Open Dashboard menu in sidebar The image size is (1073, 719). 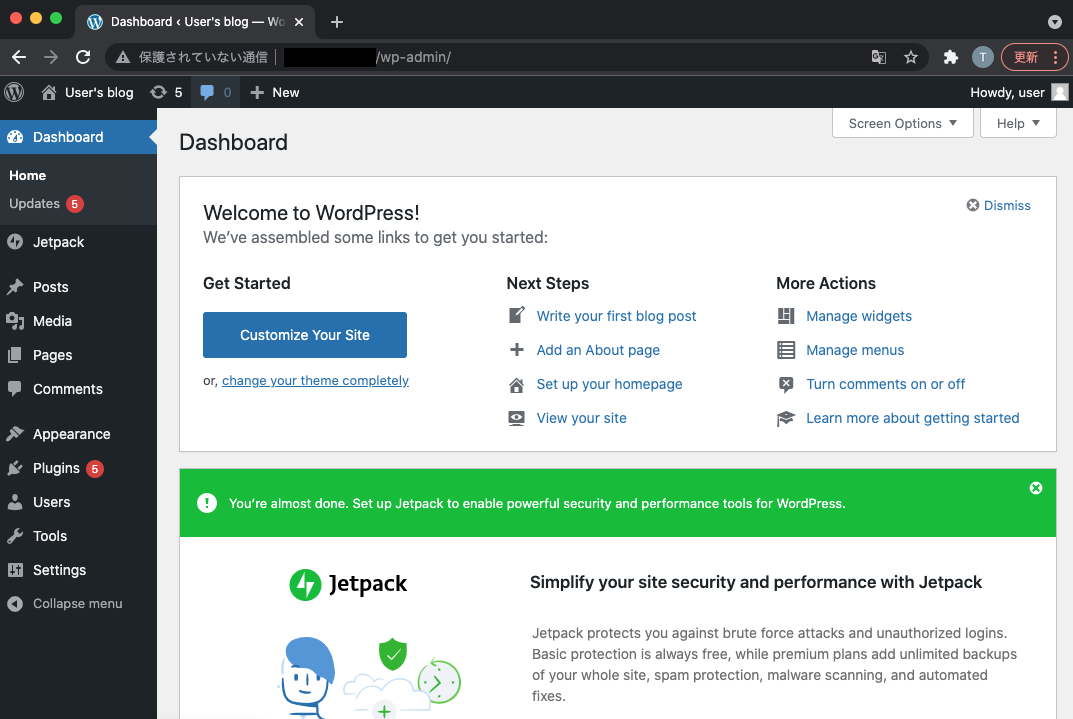click(78, 137)
